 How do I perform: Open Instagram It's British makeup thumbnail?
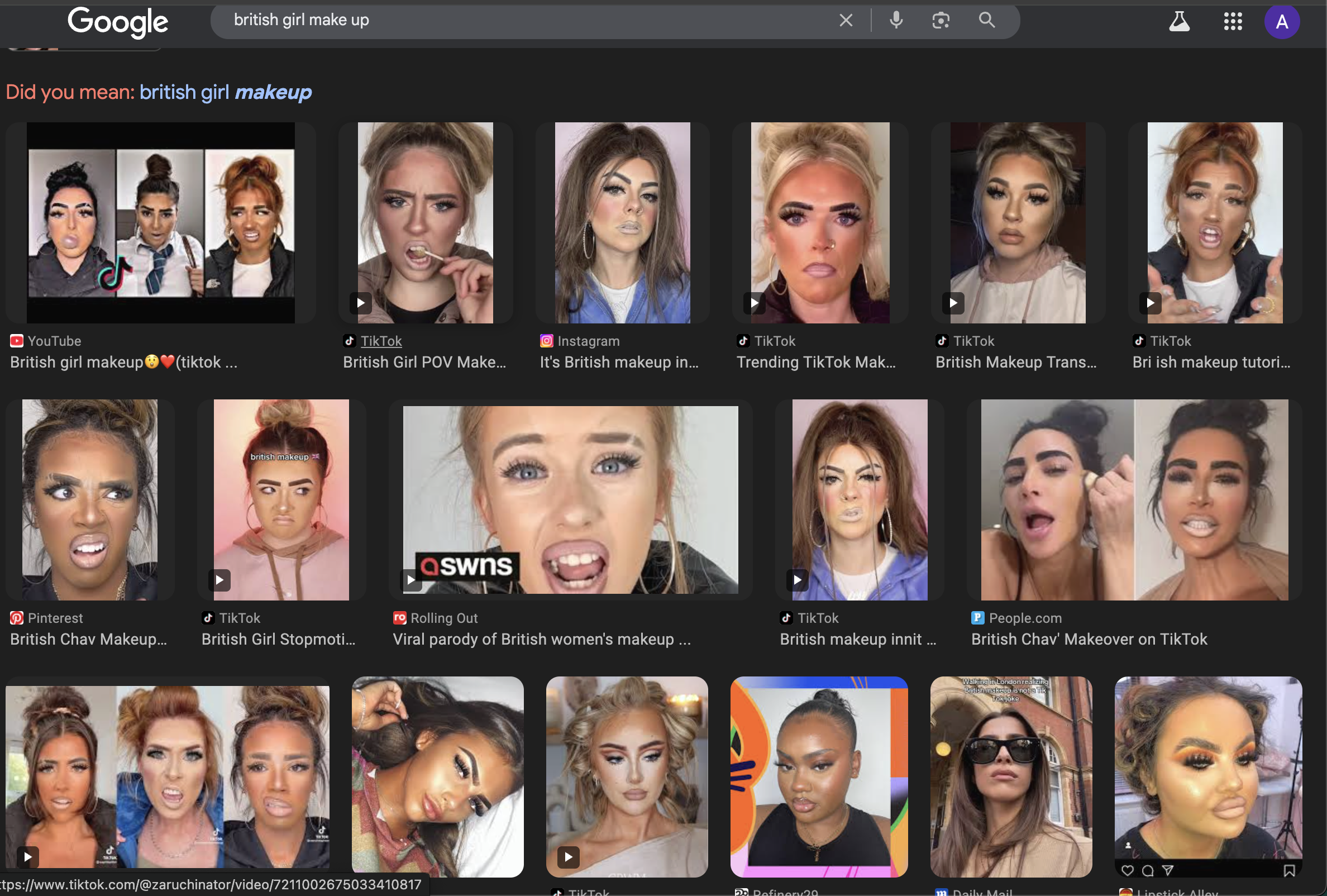(622, 223)
